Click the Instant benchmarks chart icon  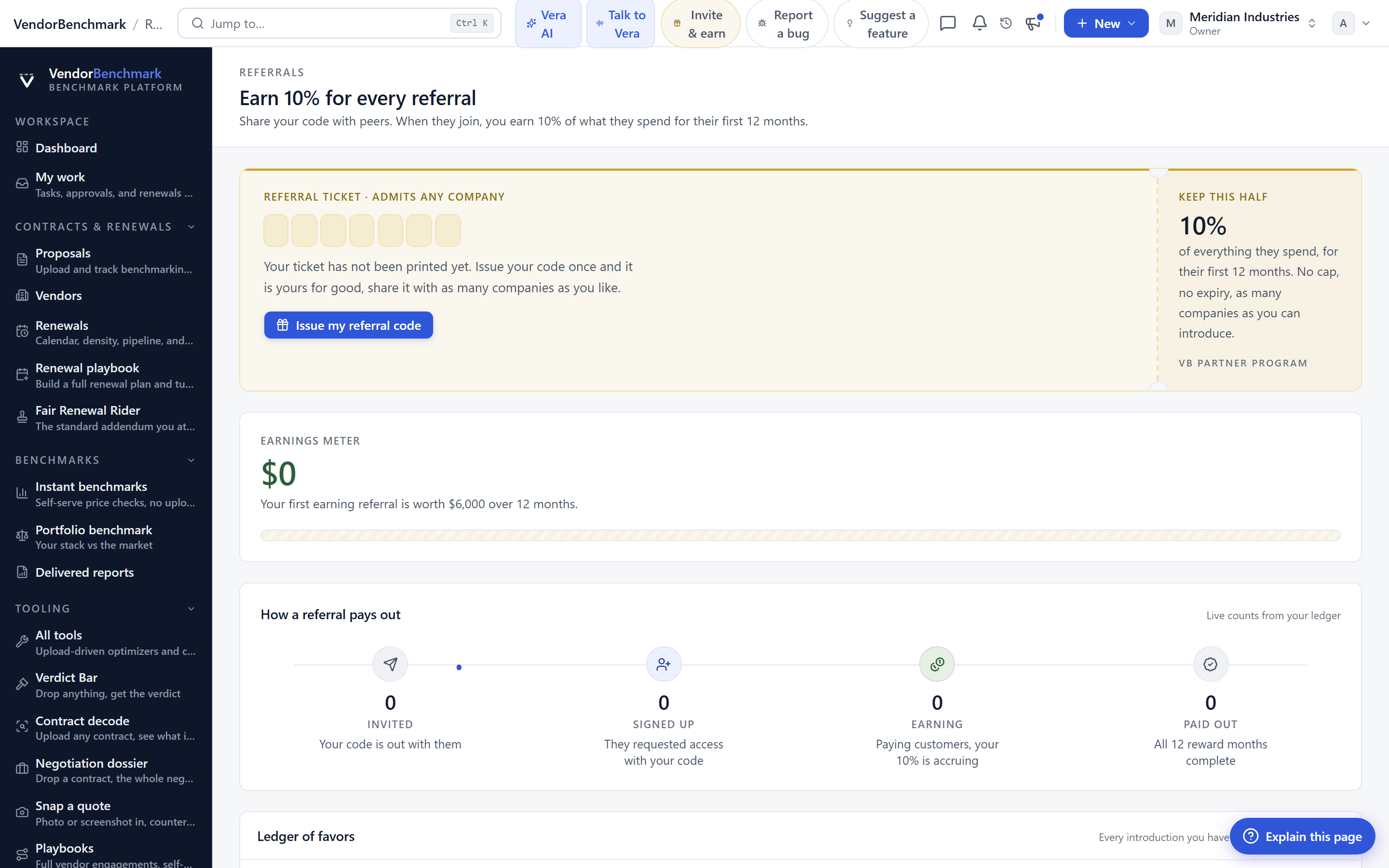click(22, 493)
